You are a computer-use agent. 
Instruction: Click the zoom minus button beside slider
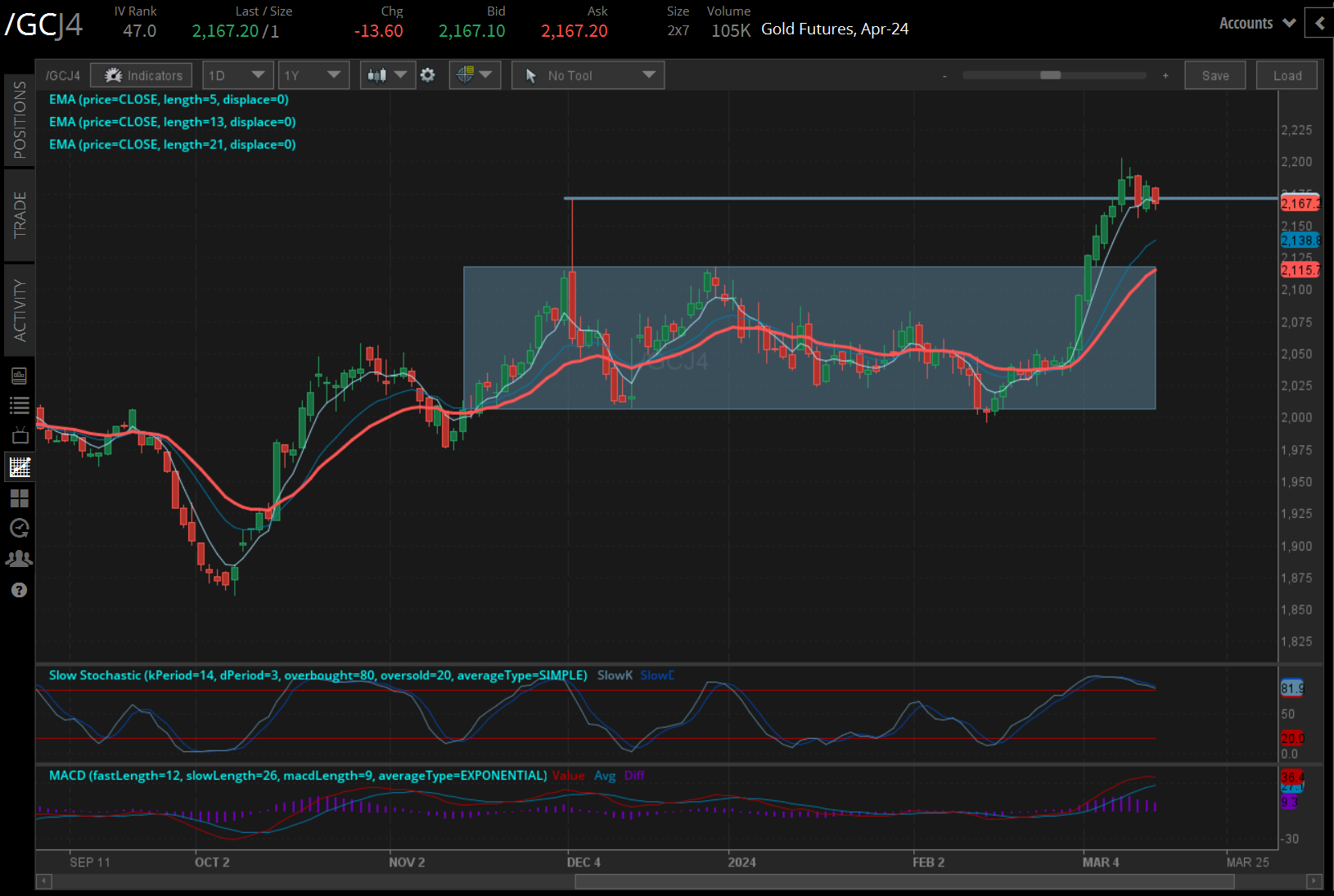click(x=944, y=75)
